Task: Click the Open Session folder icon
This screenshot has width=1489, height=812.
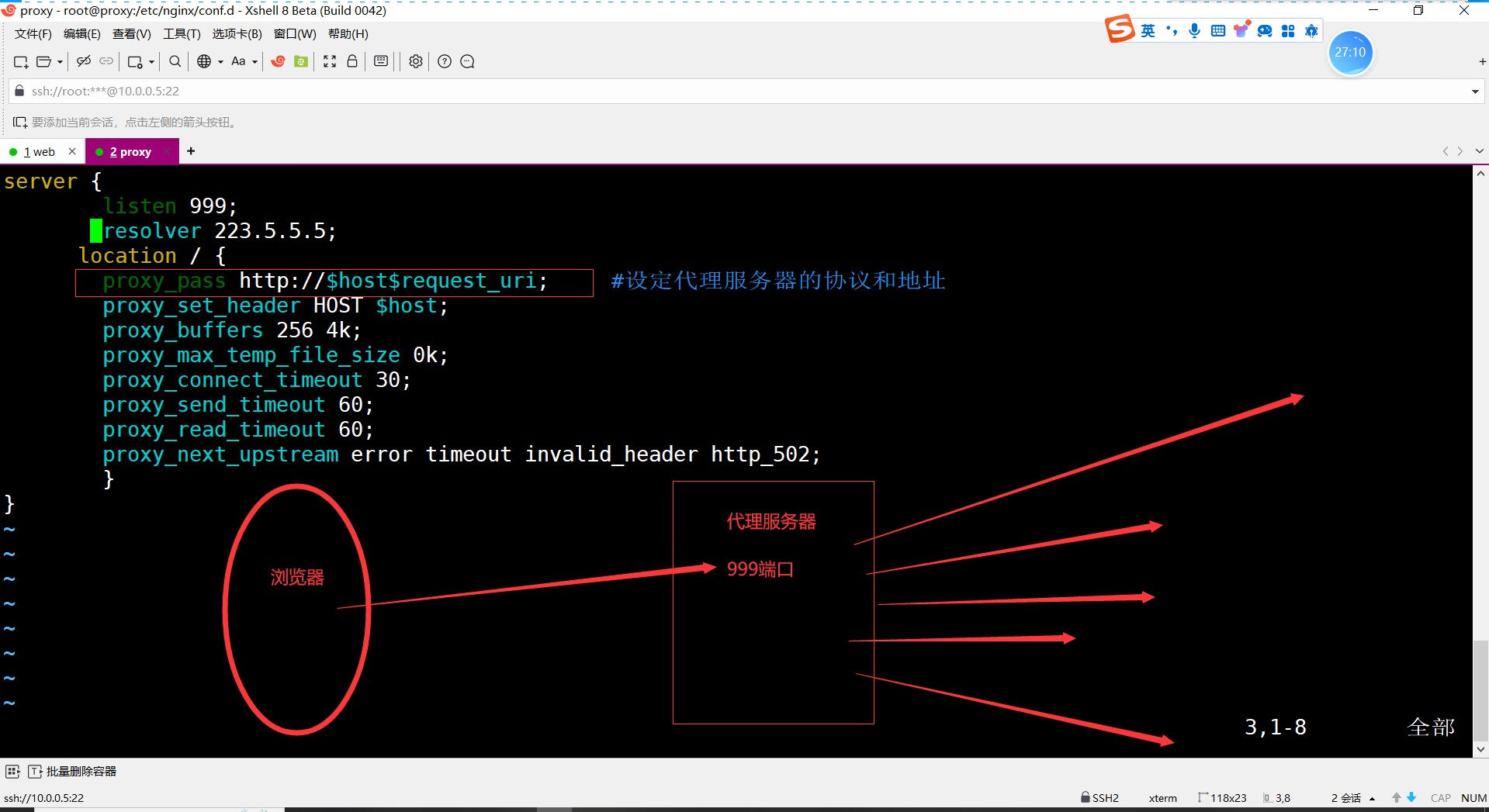Action: (44, 61)
